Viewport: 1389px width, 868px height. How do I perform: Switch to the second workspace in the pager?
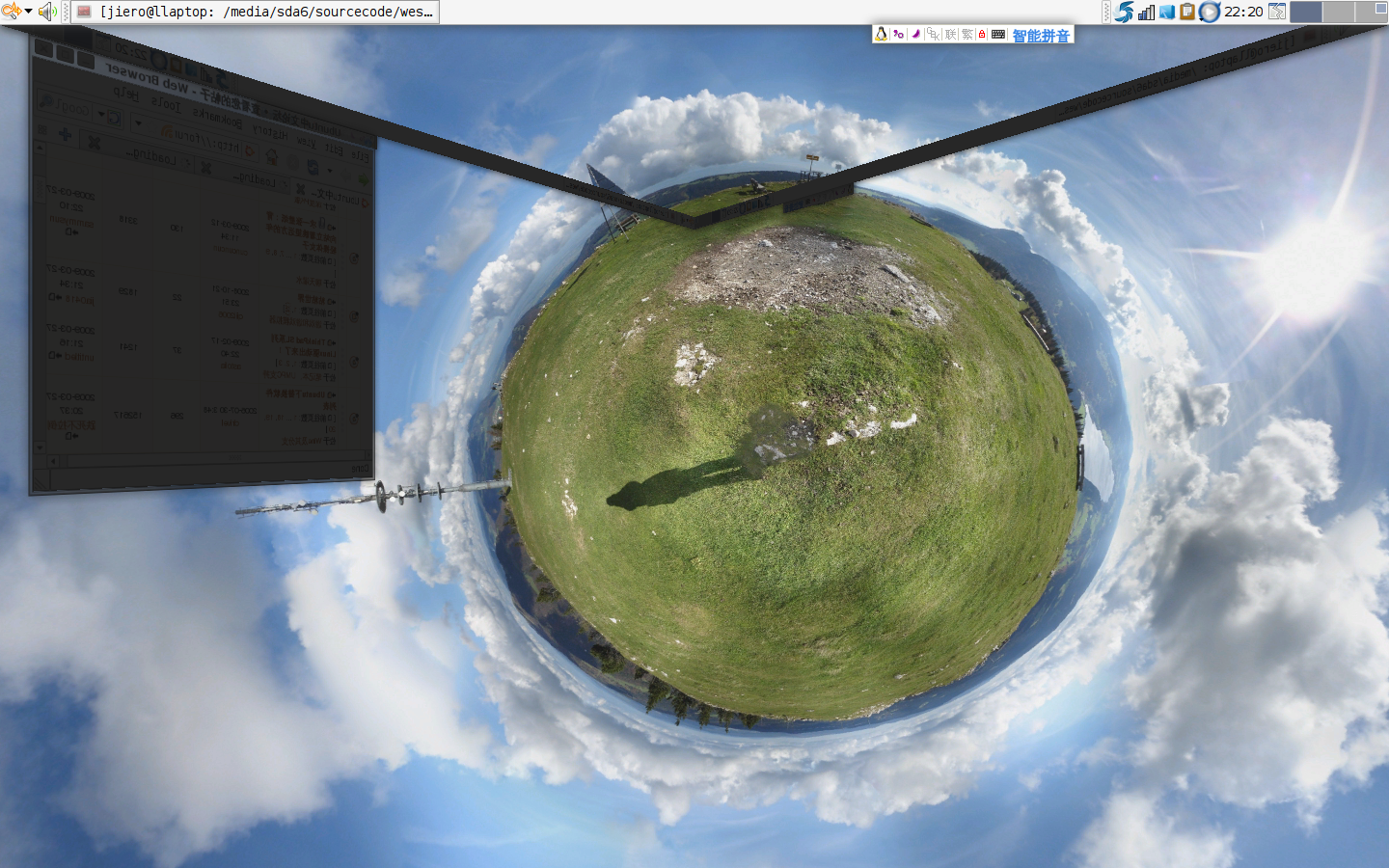point(1338,12)
